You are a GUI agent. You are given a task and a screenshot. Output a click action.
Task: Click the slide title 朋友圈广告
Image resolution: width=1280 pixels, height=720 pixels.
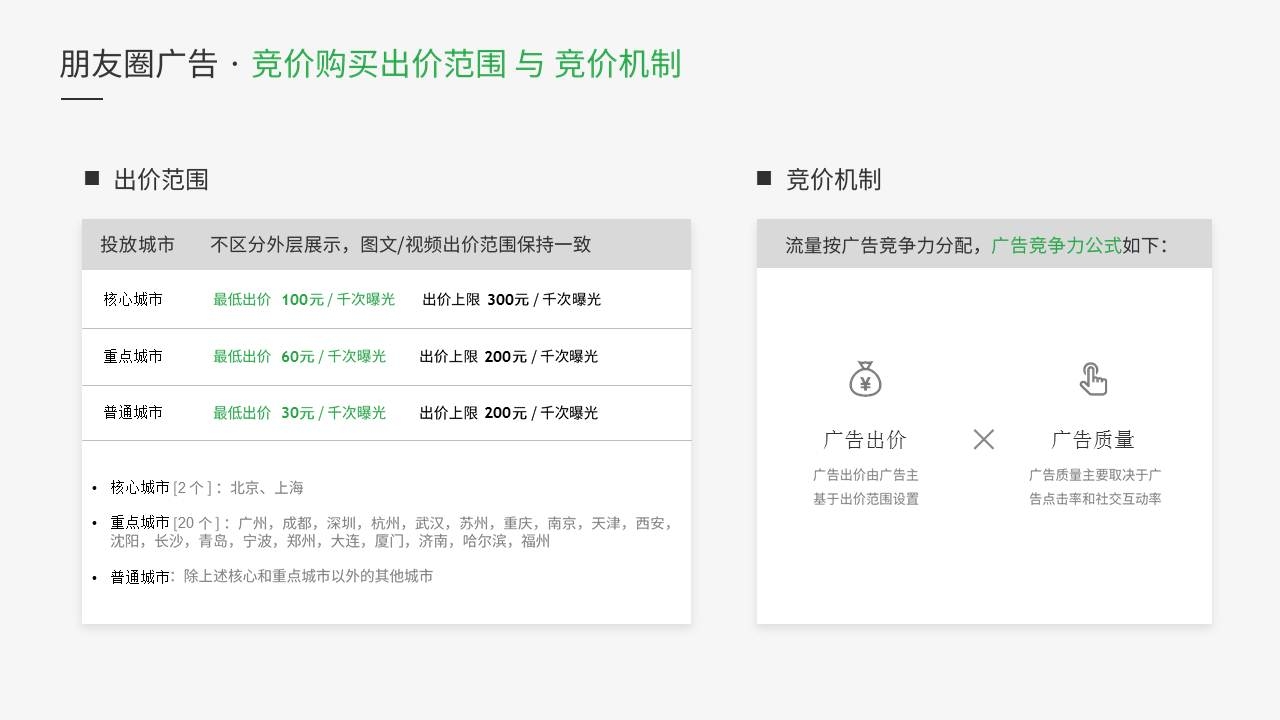pyautogui.click(x=138, y=64)
